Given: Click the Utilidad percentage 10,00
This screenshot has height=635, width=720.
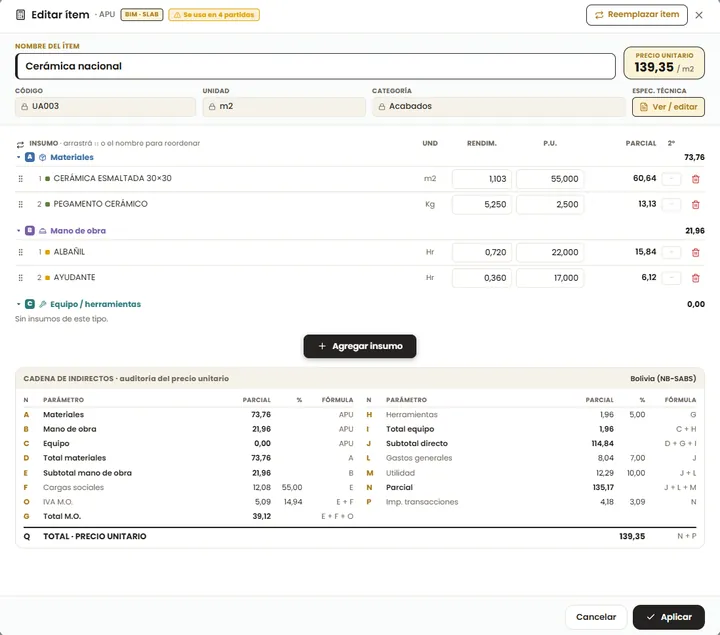Looking at the screenshot, I should (x=636, y=473).
